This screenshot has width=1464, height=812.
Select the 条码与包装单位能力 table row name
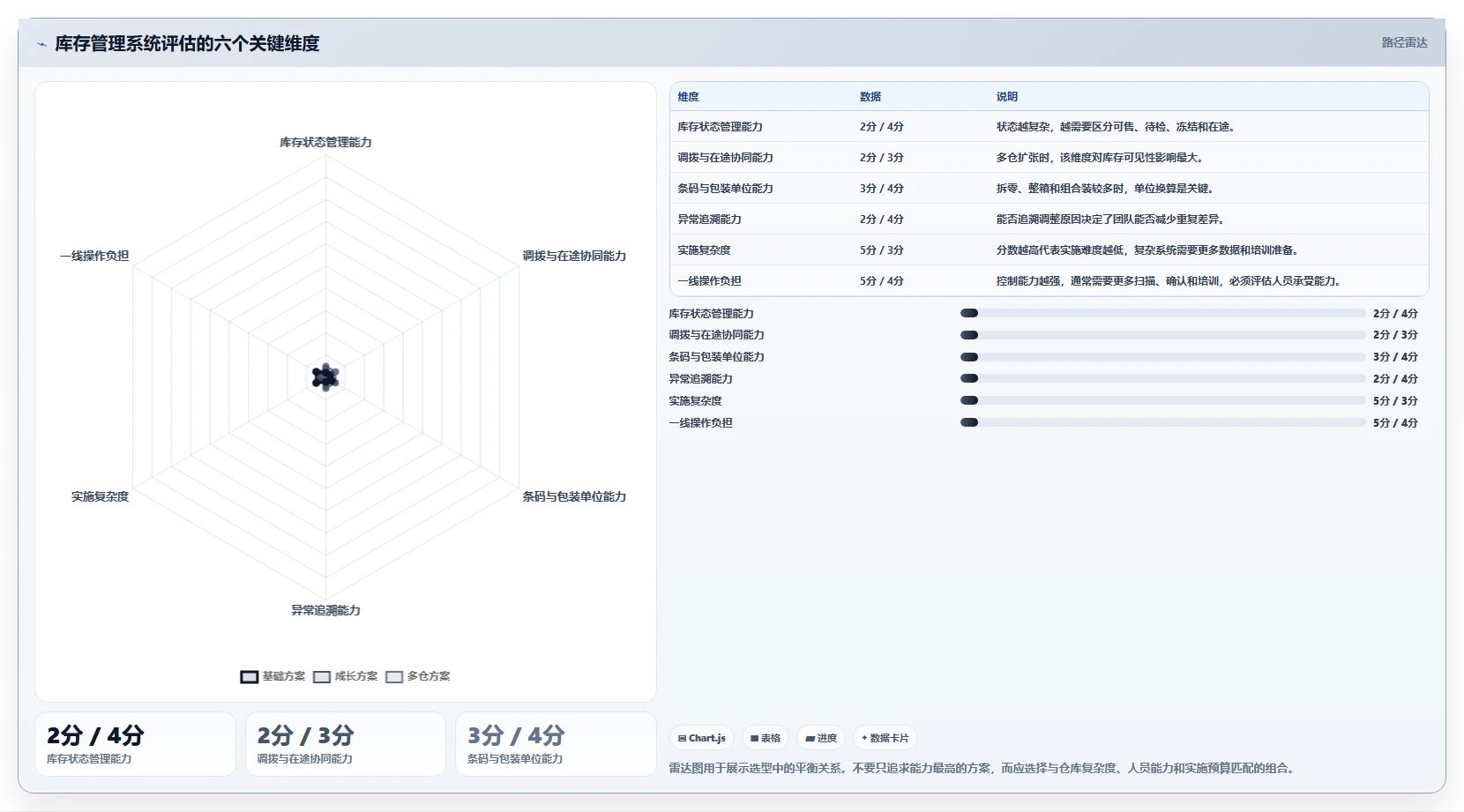coord(725,189)
